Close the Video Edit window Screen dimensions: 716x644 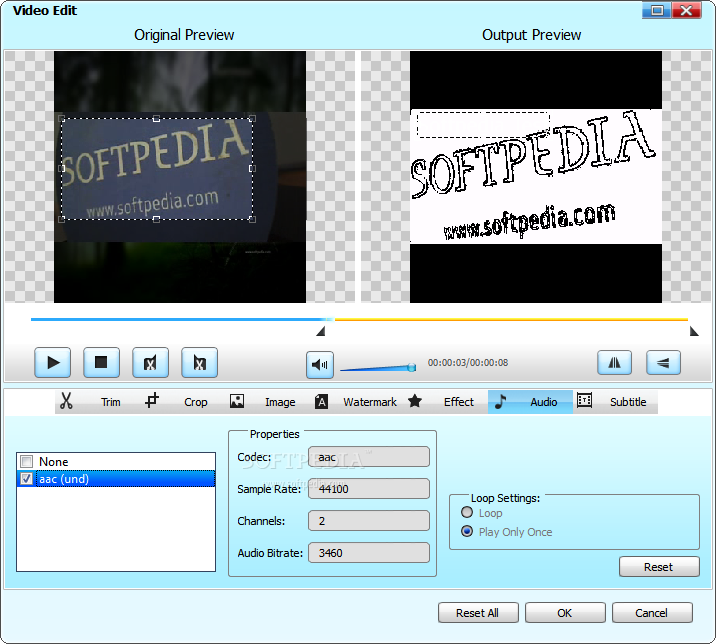point(686,10)
